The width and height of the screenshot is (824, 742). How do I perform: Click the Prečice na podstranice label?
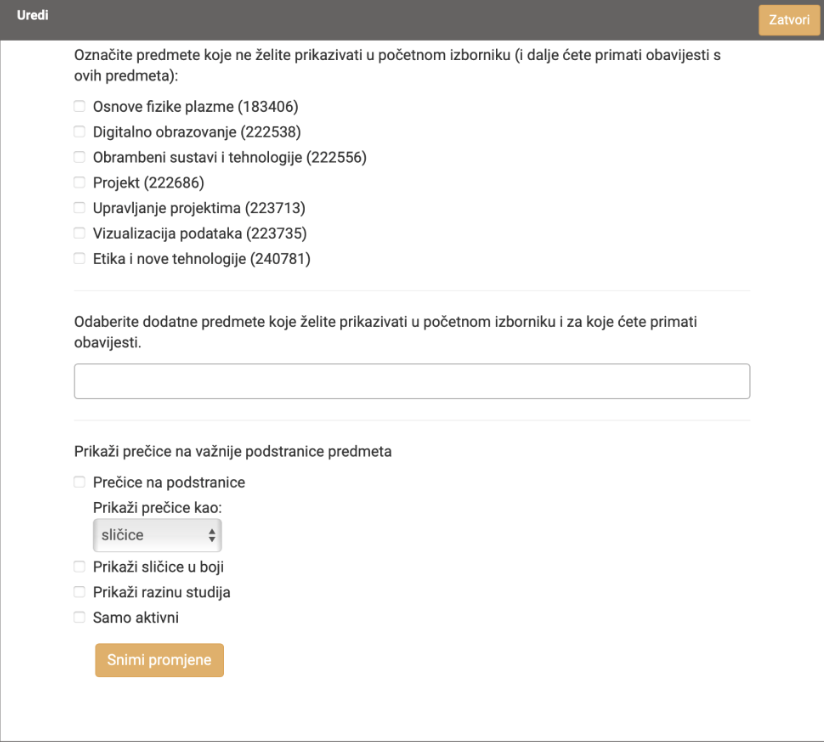point(169,482)
